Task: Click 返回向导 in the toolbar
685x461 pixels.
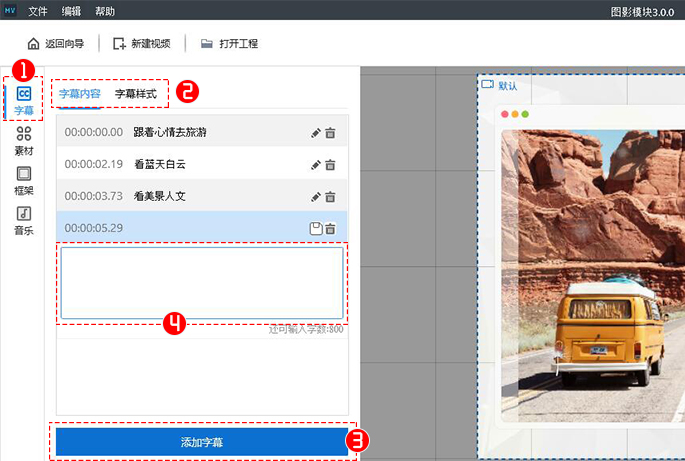Action: [56, 44]
